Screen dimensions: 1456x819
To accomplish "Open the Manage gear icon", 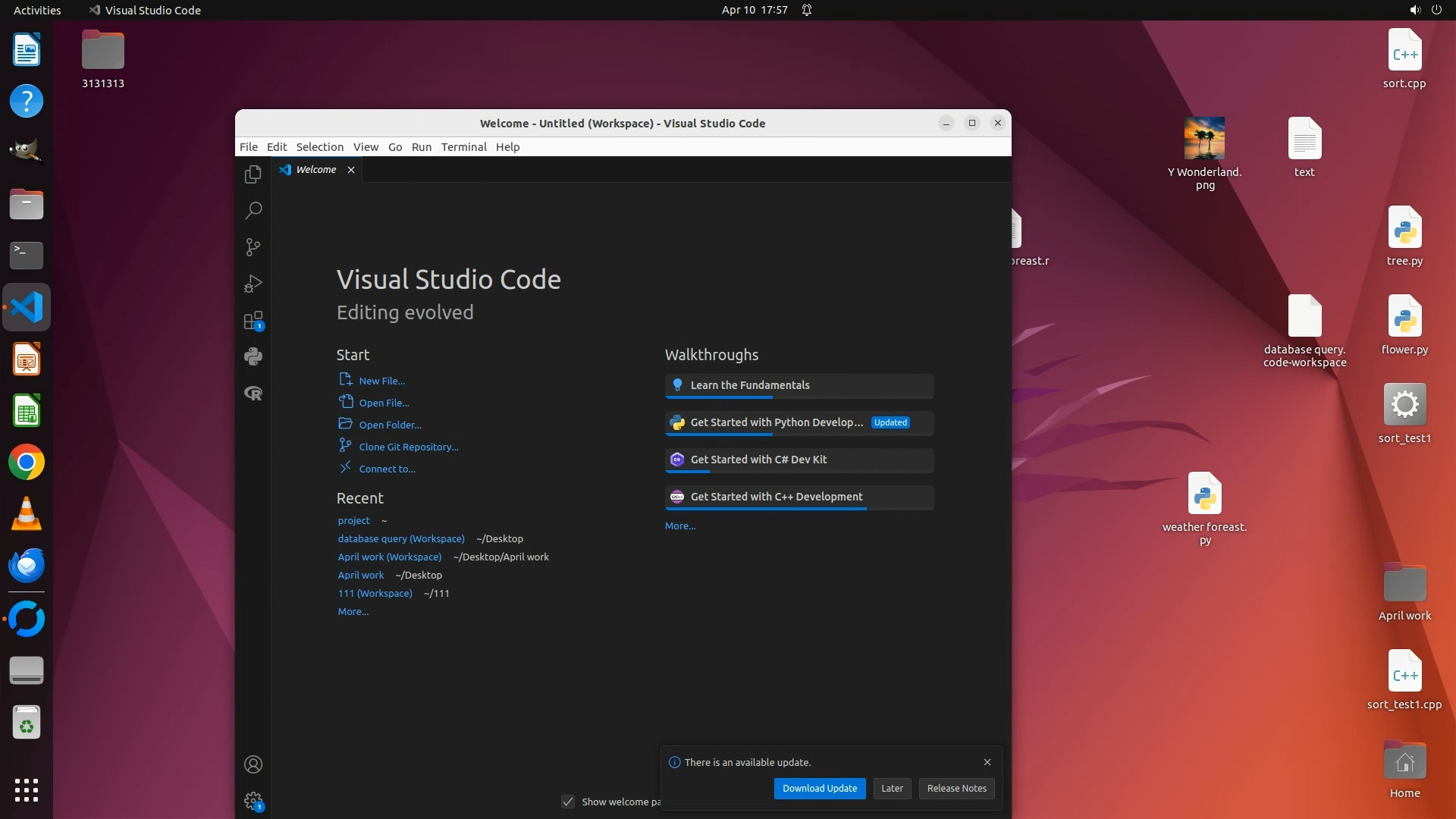I will coord(253,801).
